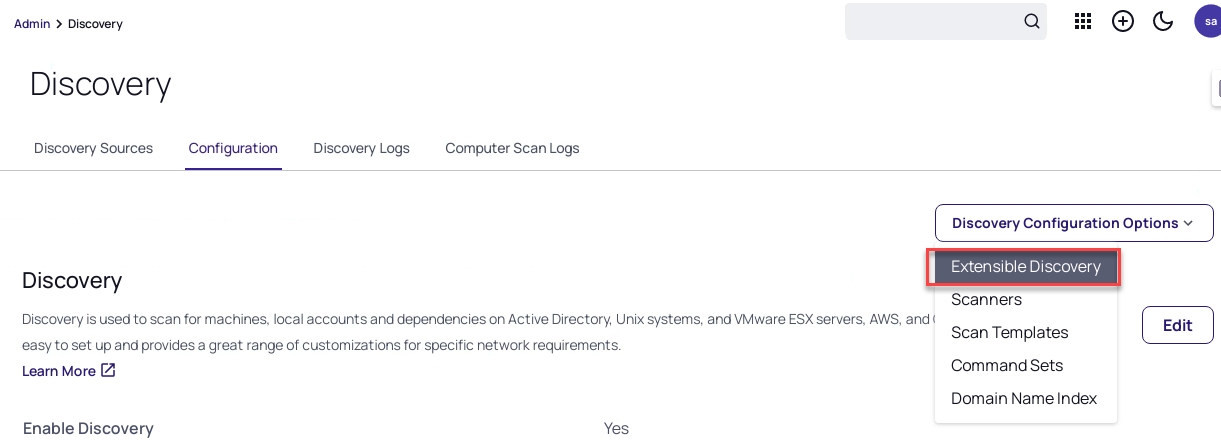
Task: Go to Admin in the breadcrumb
Action: 32,23
